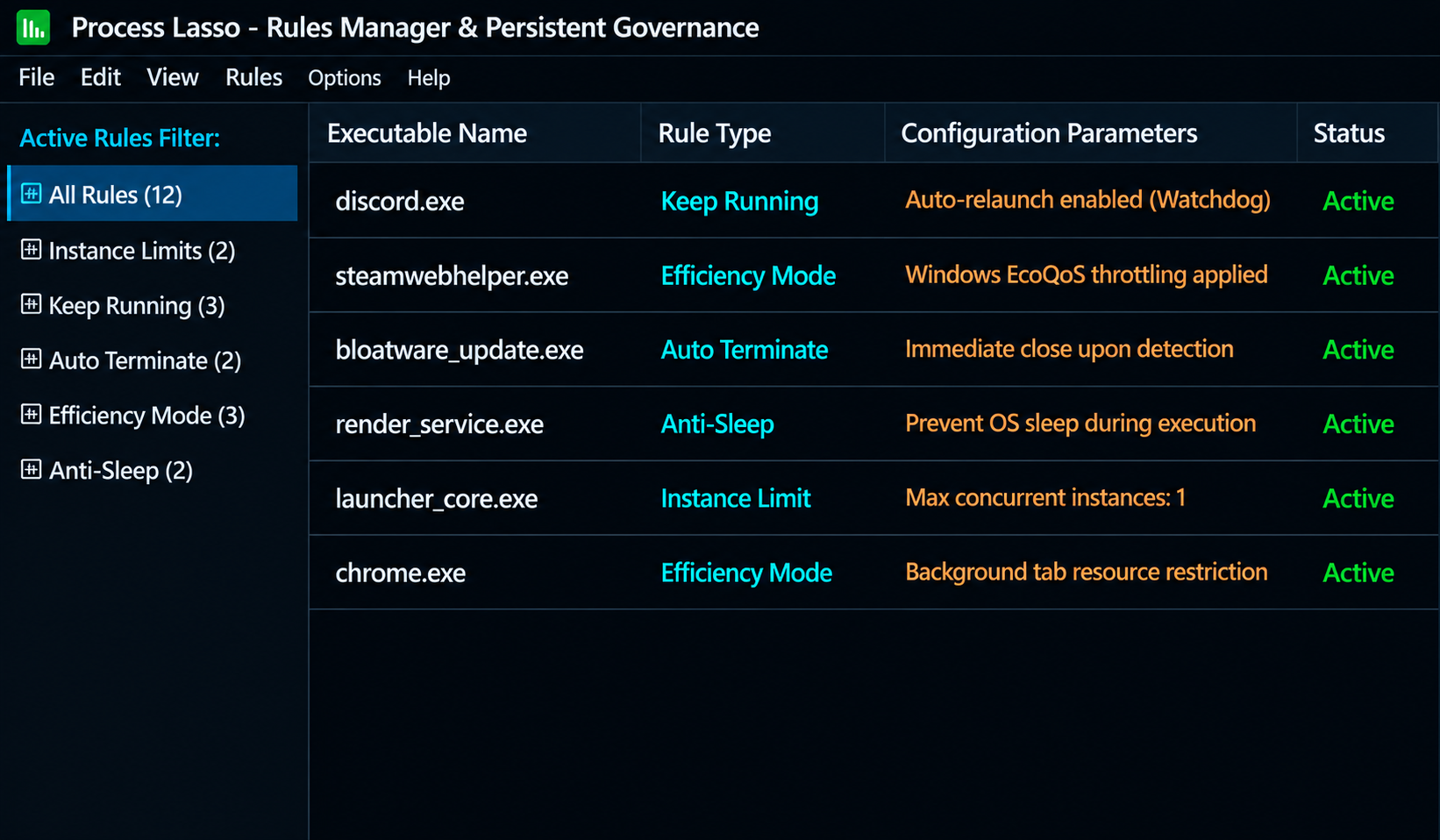This screenshot has height=840, width=1440.
Task: Expand the Keep Running plus icon
Action: pyautogui.click(x=31, y=304)
